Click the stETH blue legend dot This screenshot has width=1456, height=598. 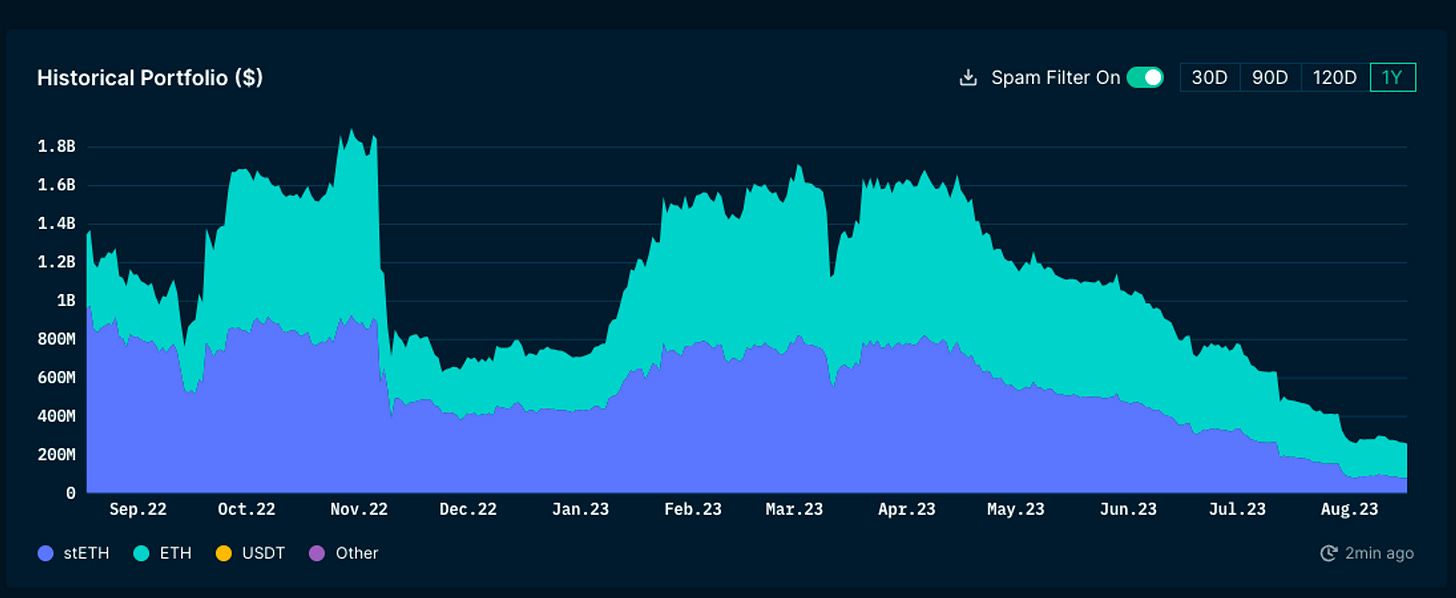pyautogui.click(x=45, y=553)
